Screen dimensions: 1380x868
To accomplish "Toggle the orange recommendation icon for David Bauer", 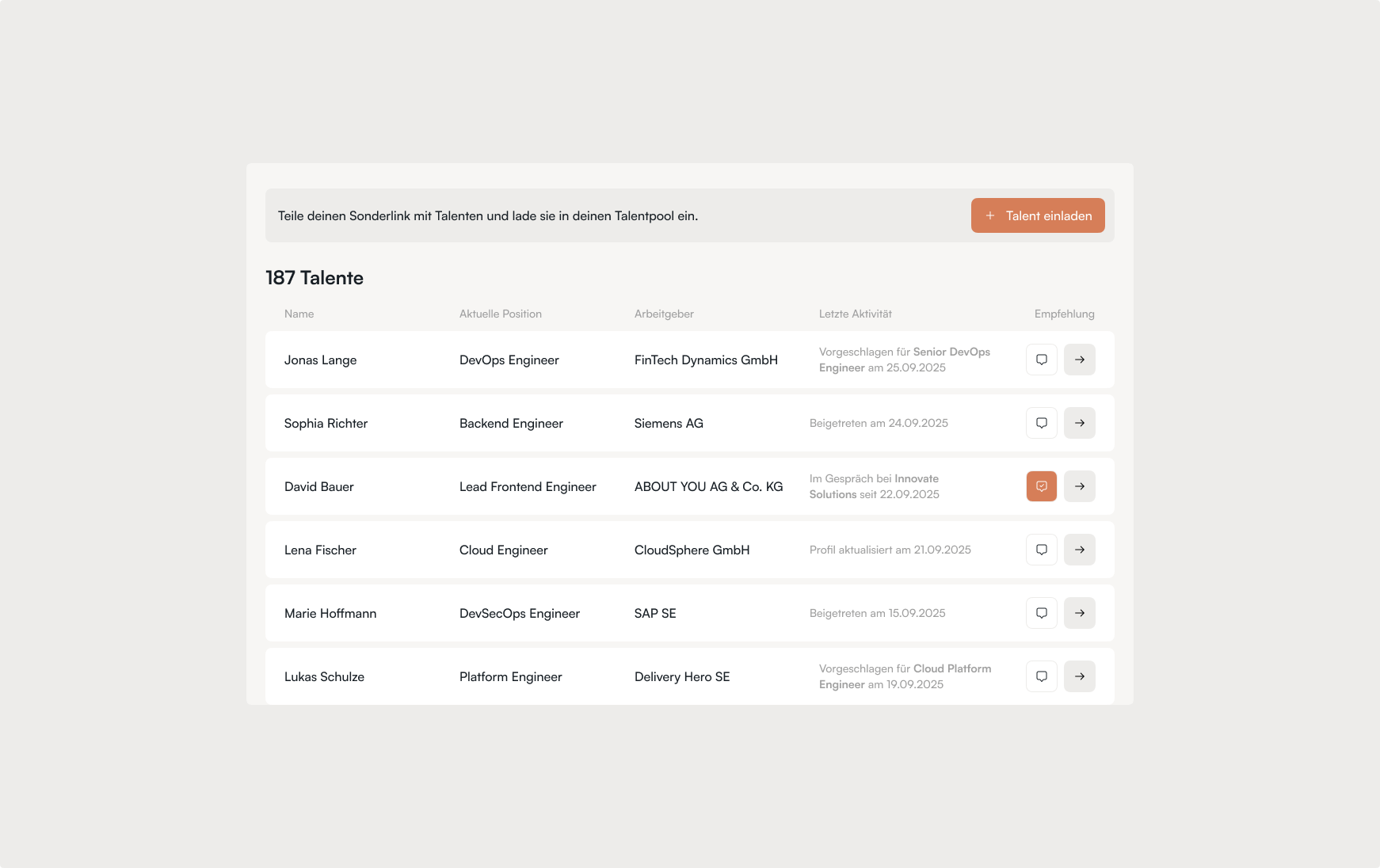I will (x=1041, y=486).
